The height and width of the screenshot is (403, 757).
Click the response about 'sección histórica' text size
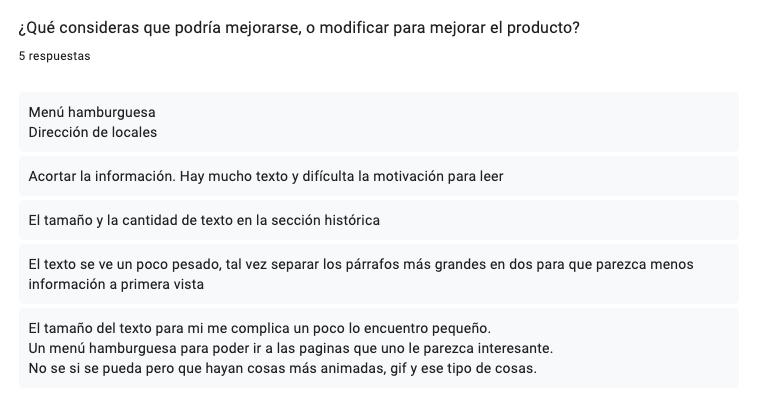tap(204, 220)
